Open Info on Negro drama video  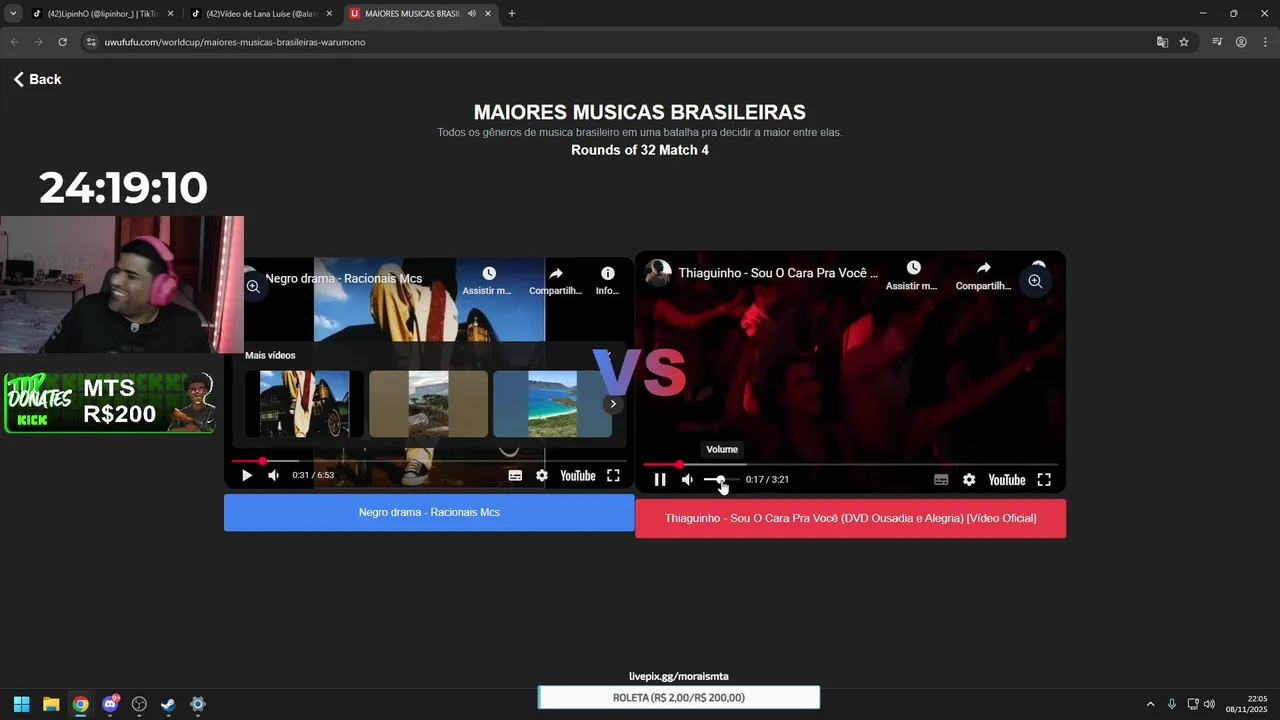(x=607, y=281)
